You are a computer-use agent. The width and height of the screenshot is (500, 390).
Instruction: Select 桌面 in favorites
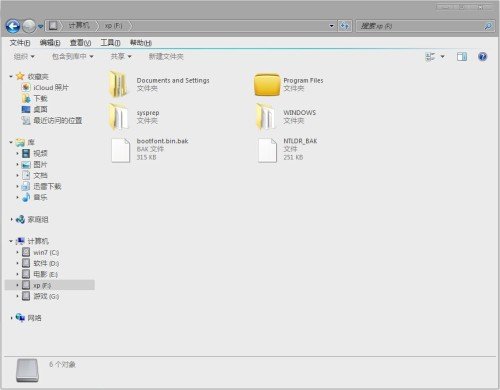point(40,109)
